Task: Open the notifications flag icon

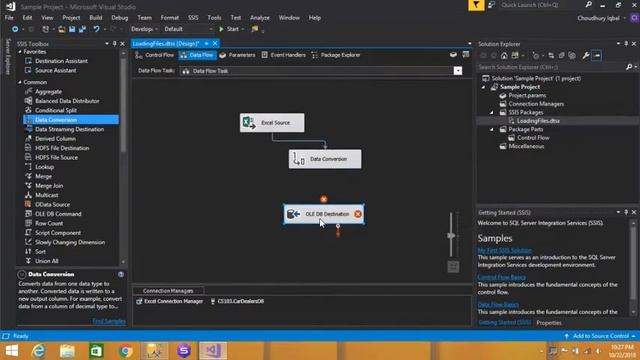Action: pos(476,5)
